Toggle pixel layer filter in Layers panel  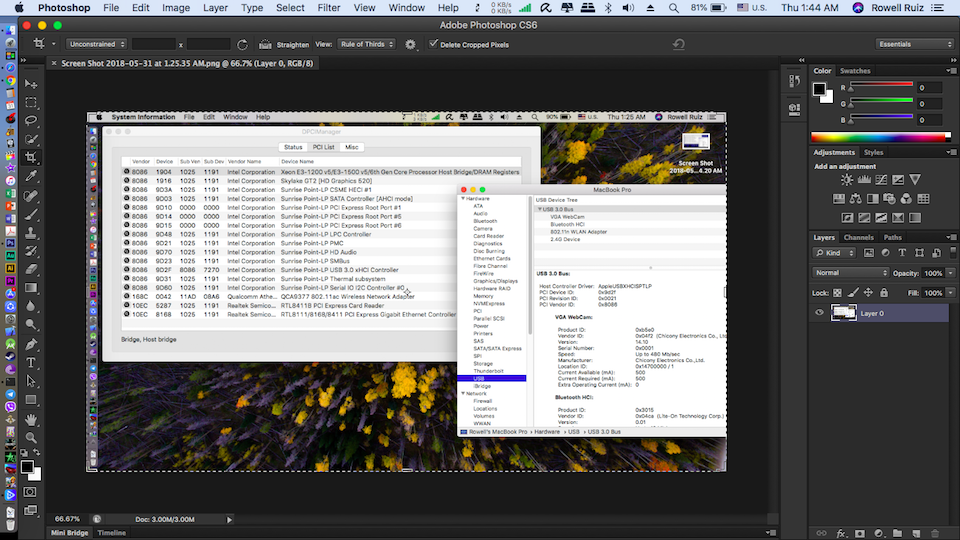pyautogui.click(x=869, y=253)
